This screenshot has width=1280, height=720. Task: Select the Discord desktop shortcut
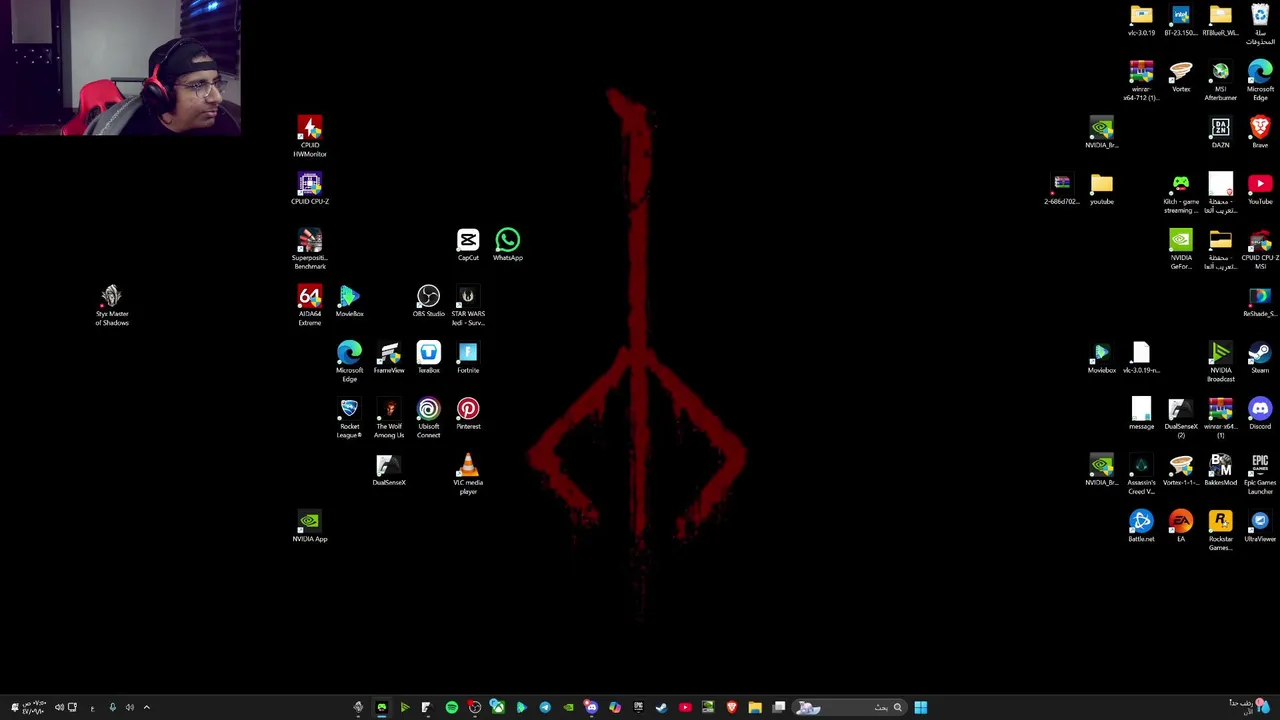point(1260,414)
